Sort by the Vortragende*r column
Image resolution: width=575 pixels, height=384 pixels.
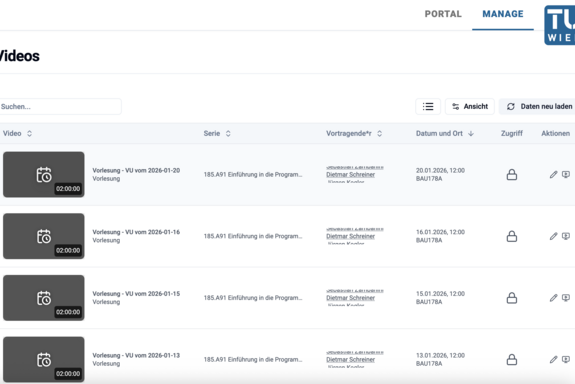click(x=354, y=134)
